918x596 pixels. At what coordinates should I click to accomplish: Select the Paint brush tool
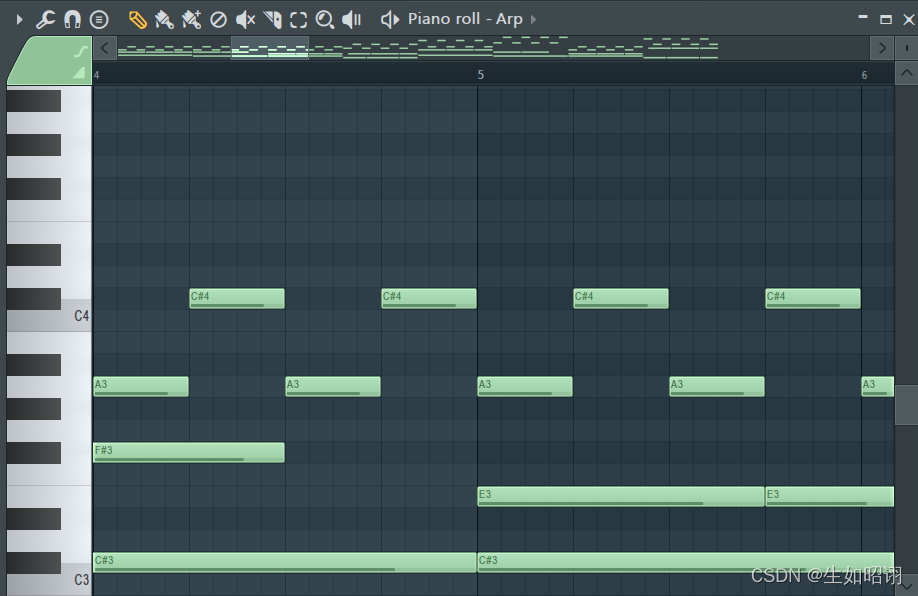[164, 19]
